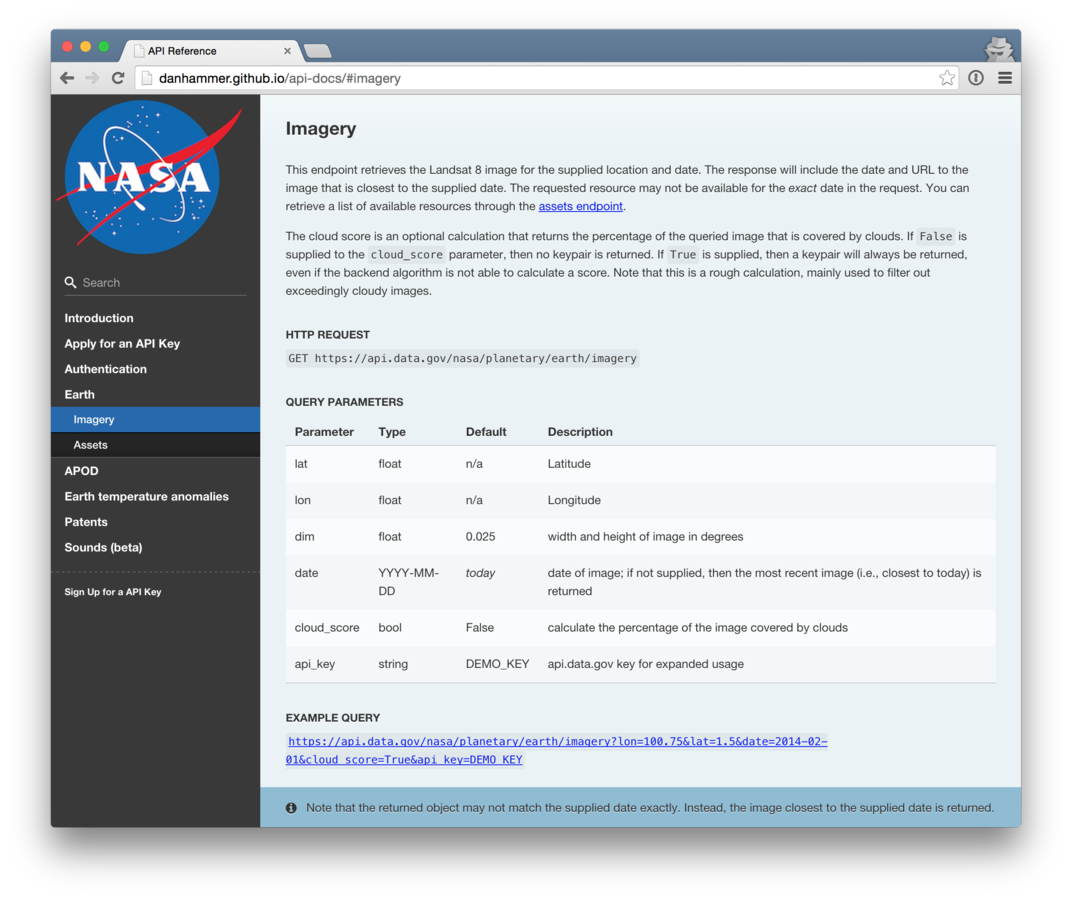
Task: Click the NASA logo in the sidebar
Action: point(147,176)
